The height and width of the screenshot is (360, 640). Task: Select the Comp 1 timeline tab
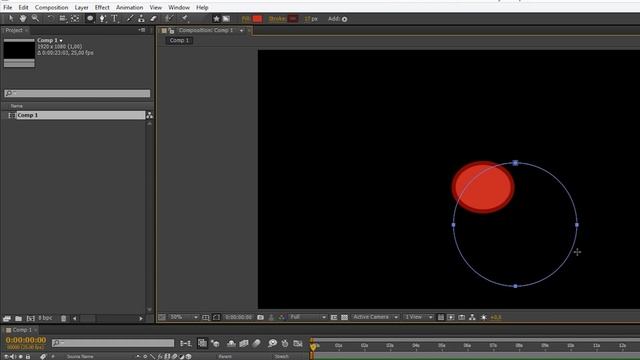coord(22,330)
